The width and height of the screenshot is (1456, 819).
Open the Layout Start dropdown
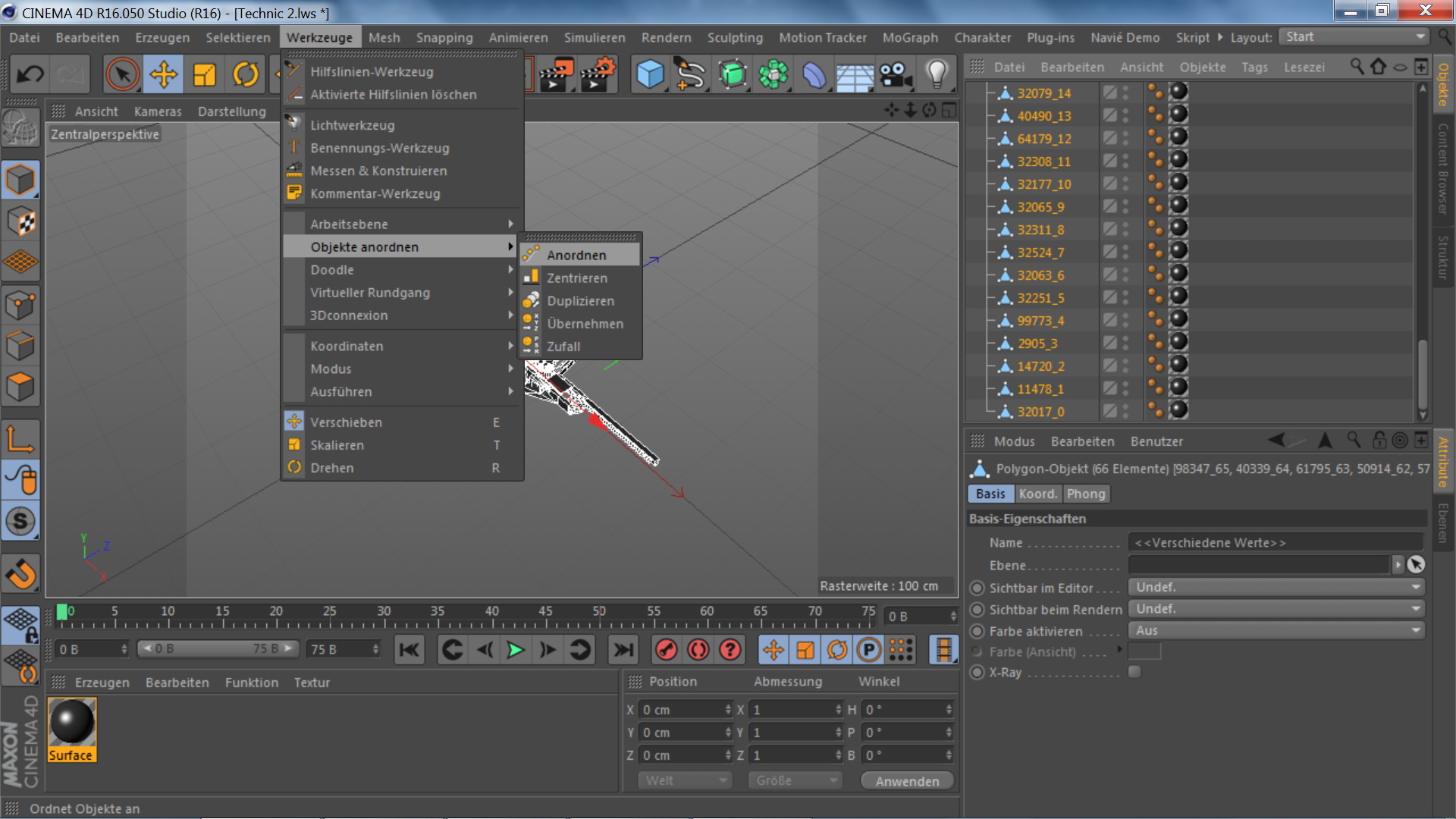click(1353, 36)
